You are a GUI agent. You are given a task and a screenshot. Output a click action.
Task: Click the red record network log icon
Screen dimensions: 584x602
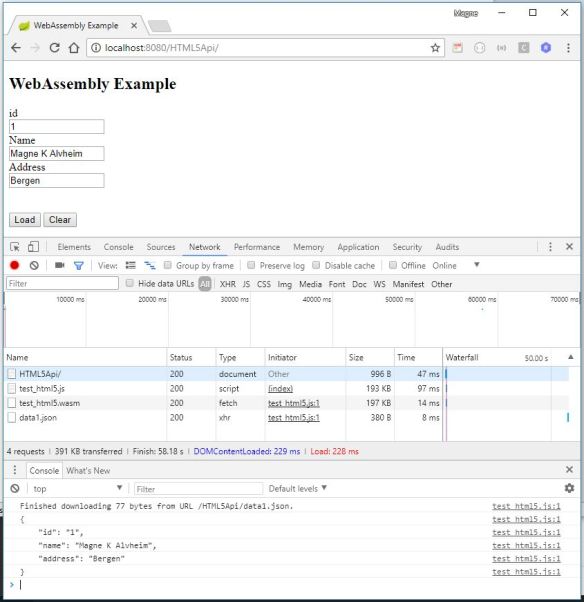tap(15, 265)
